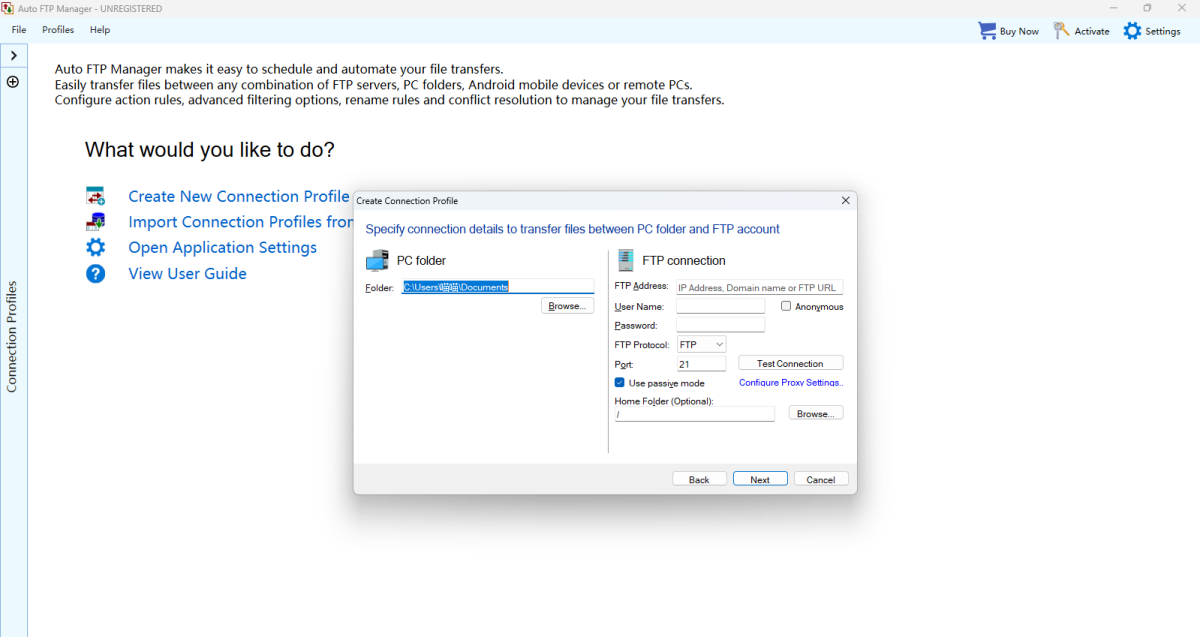The width and height of the screenshot is (1200, 637).
Task: Open the Profiles menu
Action: (x=58, y=30)
